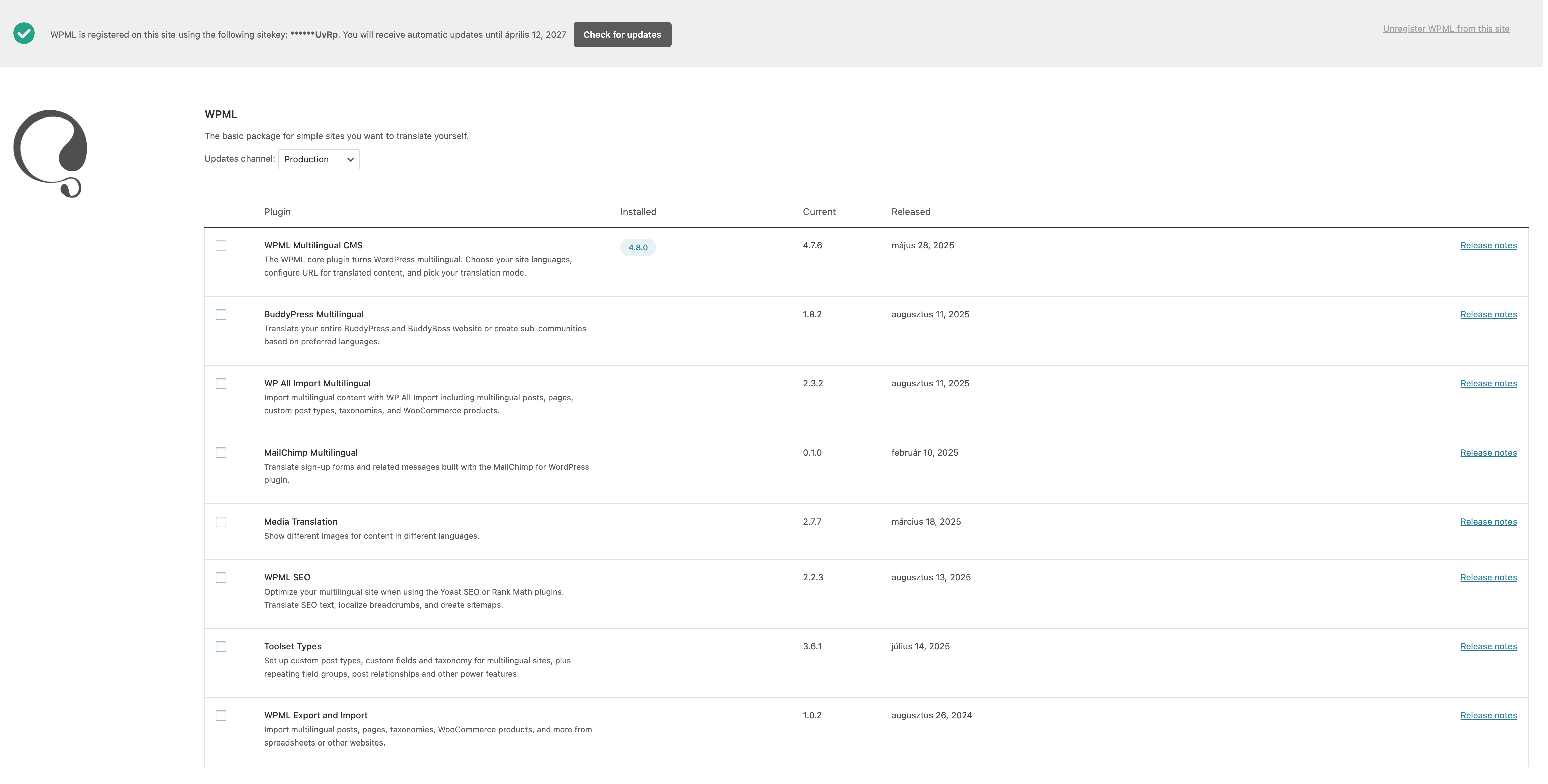Tick the WPML SEO checkbox

221,578
